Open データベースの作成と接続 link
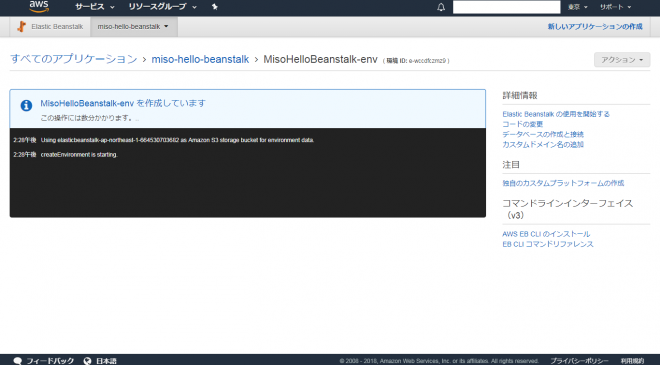The image size is (660, 365). click(x=543, y=134)
